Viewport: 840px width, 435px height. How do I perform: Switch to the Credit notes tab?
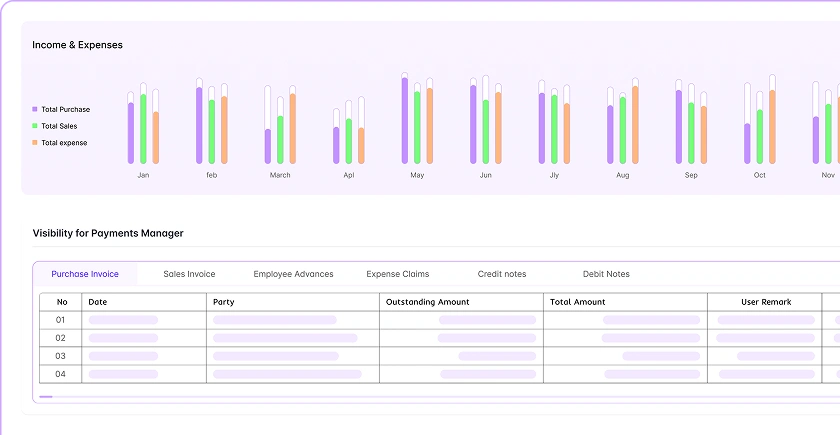click(x=502, y=274)
